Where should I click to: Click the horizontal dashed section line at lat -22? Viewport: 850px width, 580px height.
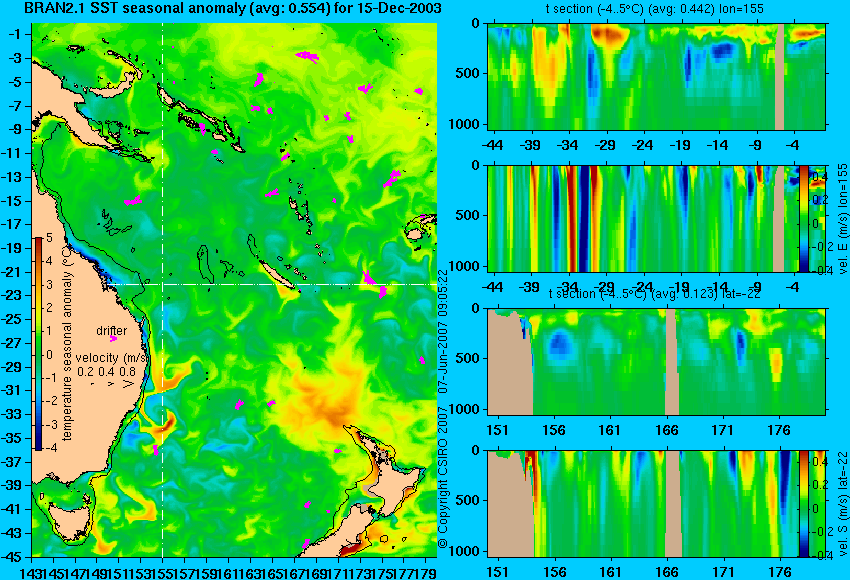pos(272,284)
